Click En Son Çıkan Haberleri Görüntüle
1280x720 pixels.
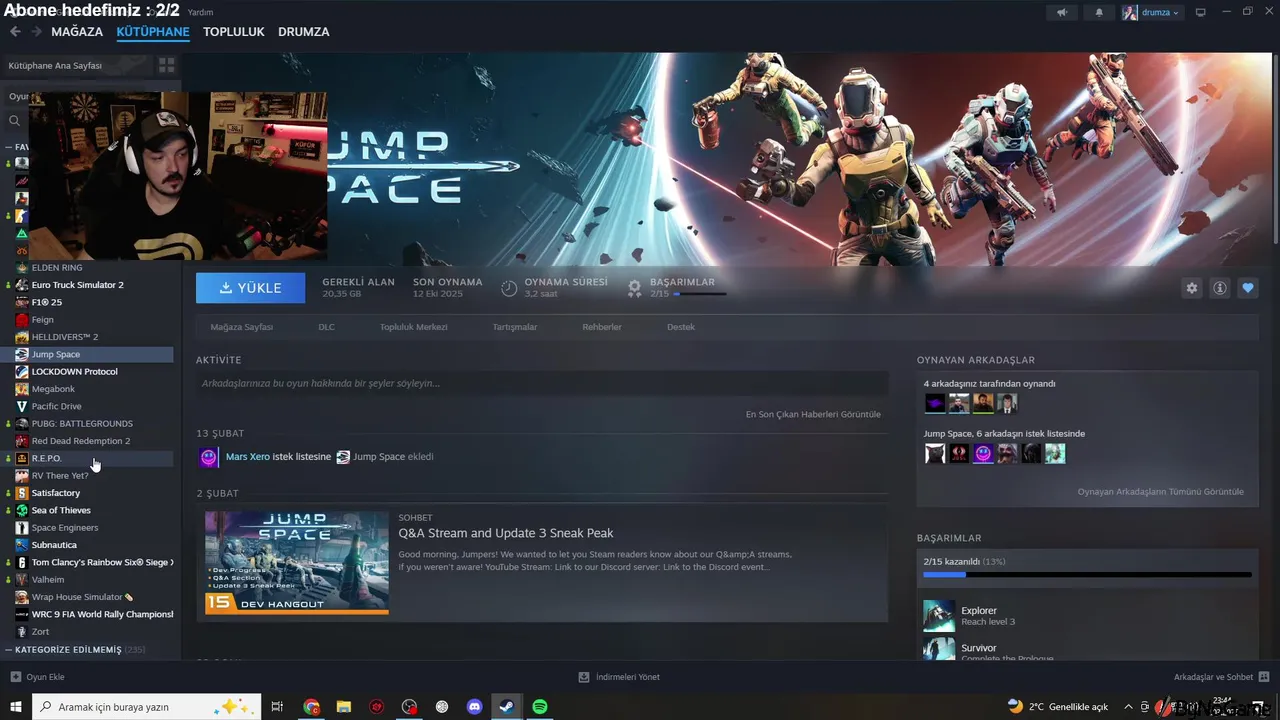pos(813,414)
